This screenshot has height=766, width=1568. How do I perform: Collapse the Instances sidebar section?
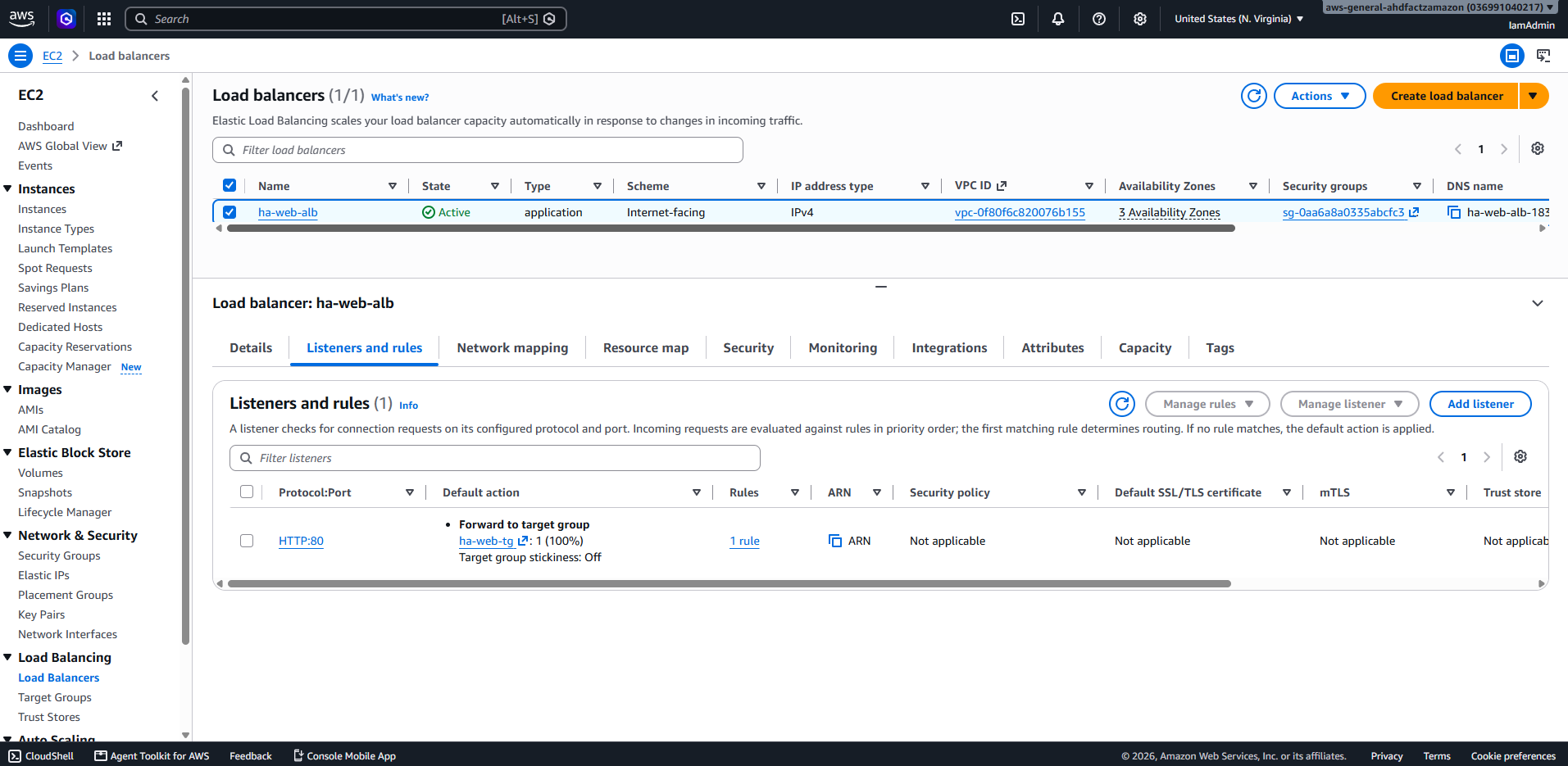(7, 188)
